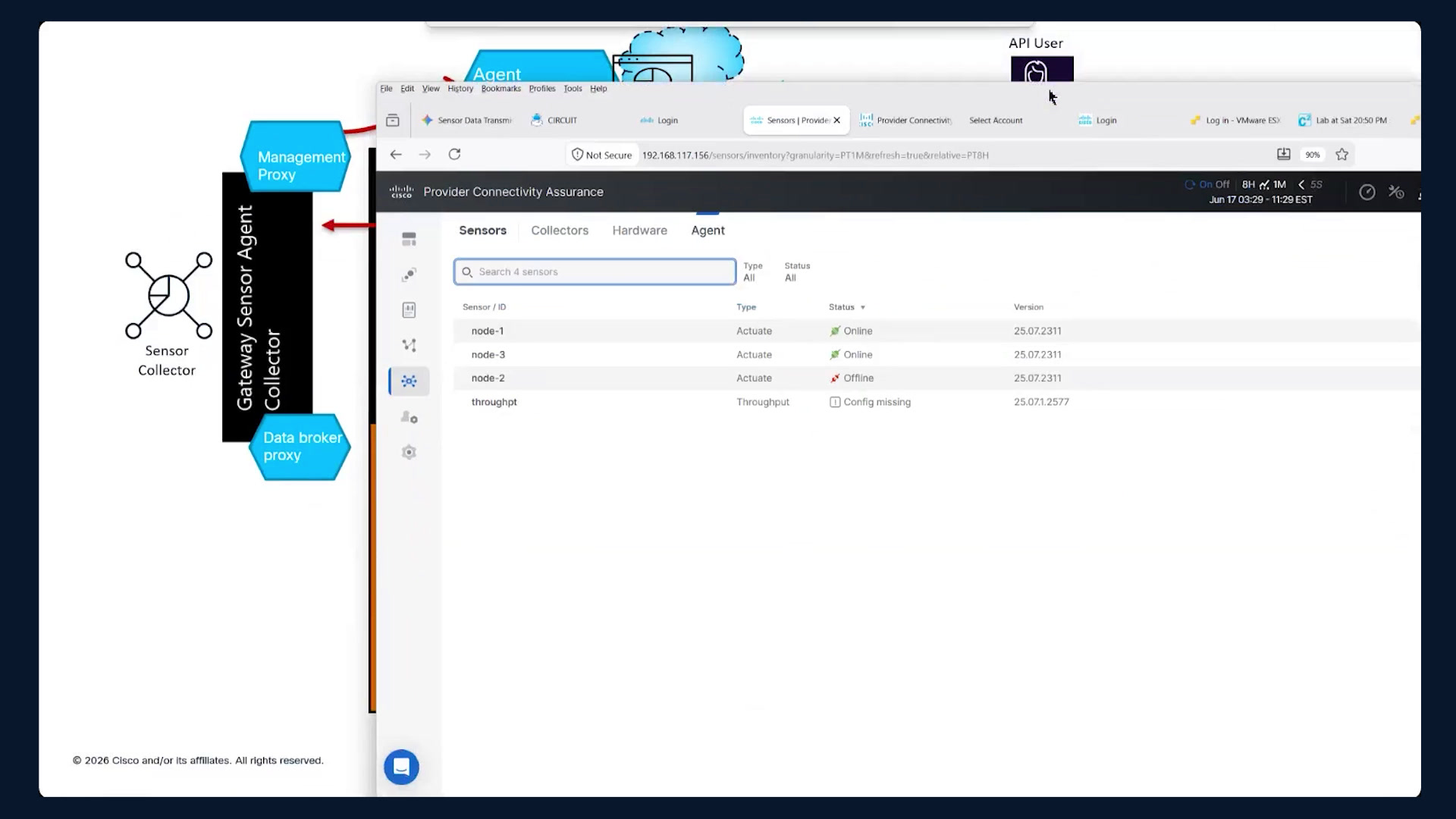Open the 8H time range selector
1456x819 pixels.
1248,184
